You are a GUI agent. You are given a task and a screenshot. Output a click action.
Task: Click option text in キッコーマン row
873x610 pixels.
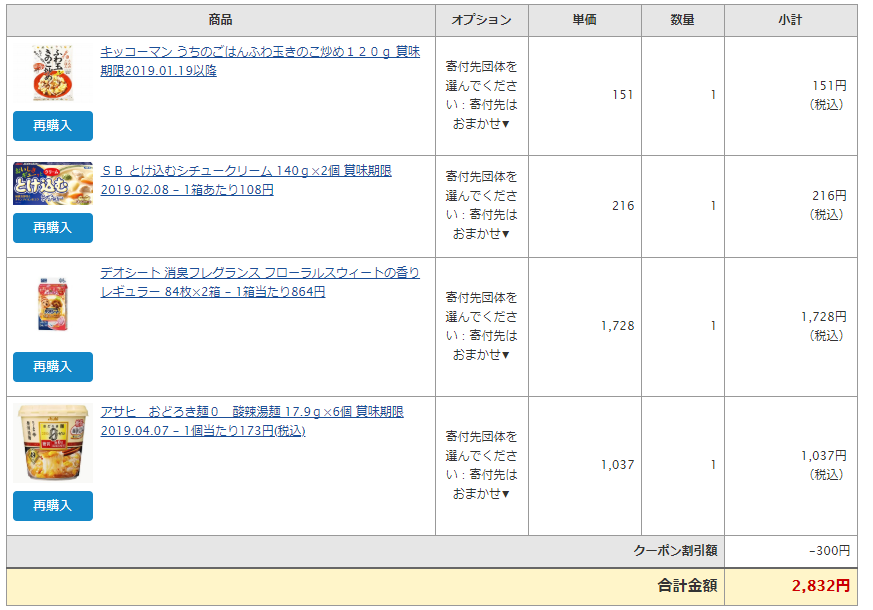coord(482,95)
